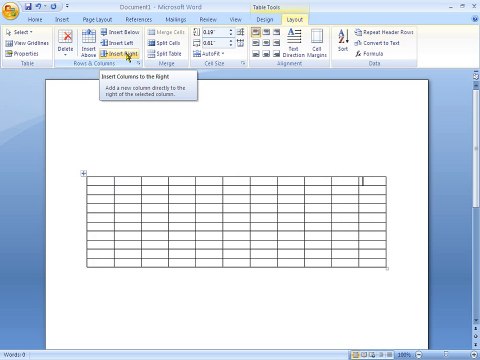Open the References tab

click(139, 20)
